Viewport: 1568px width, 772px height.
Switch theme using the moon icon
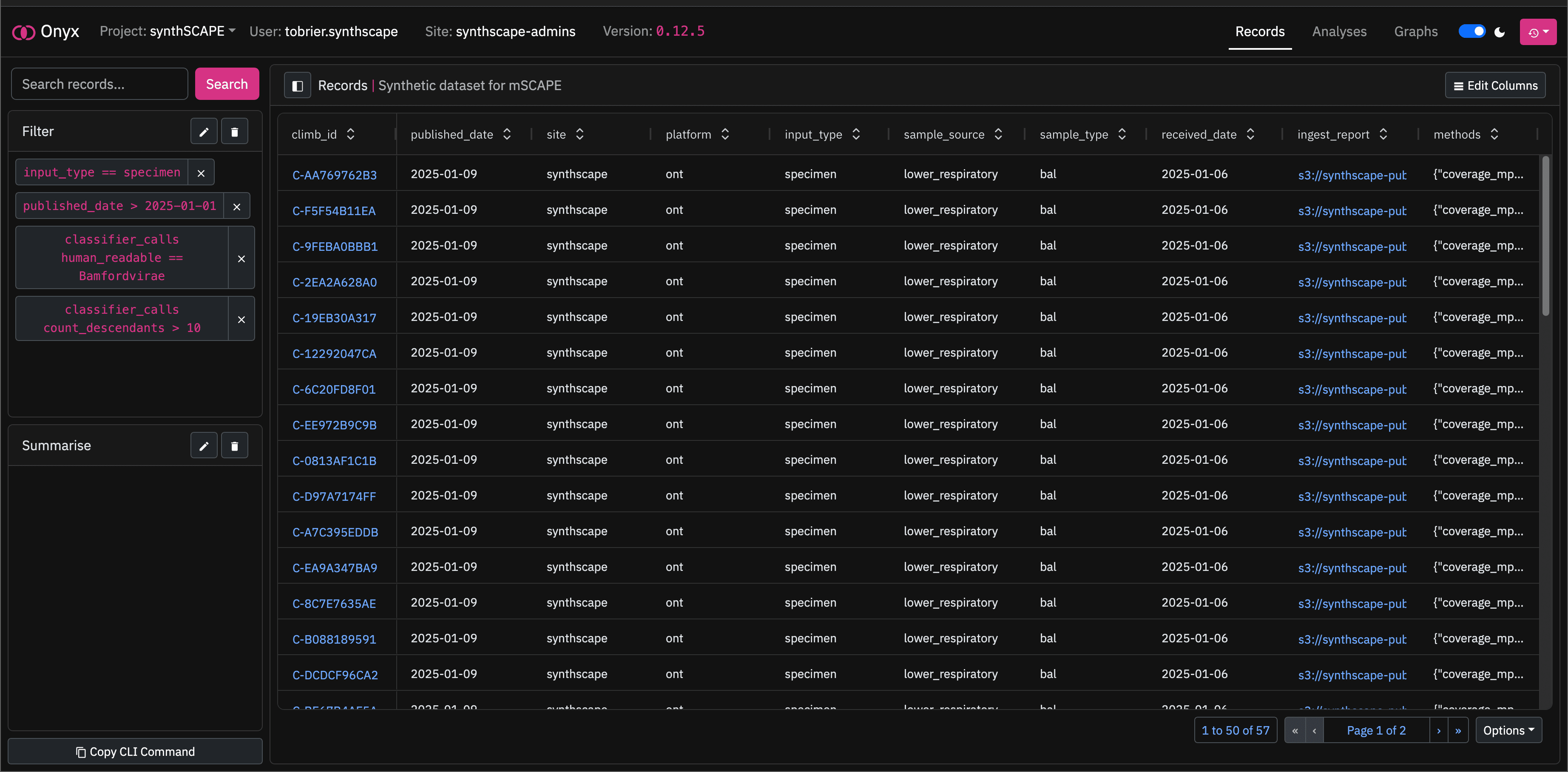tap(1499, 31)
